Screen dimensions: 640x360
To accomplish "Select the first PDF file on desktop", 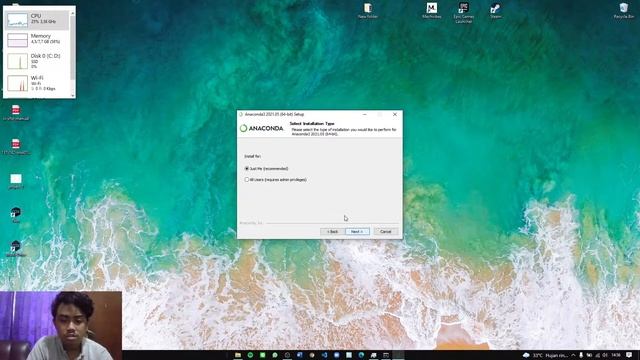I will (16, 113).
